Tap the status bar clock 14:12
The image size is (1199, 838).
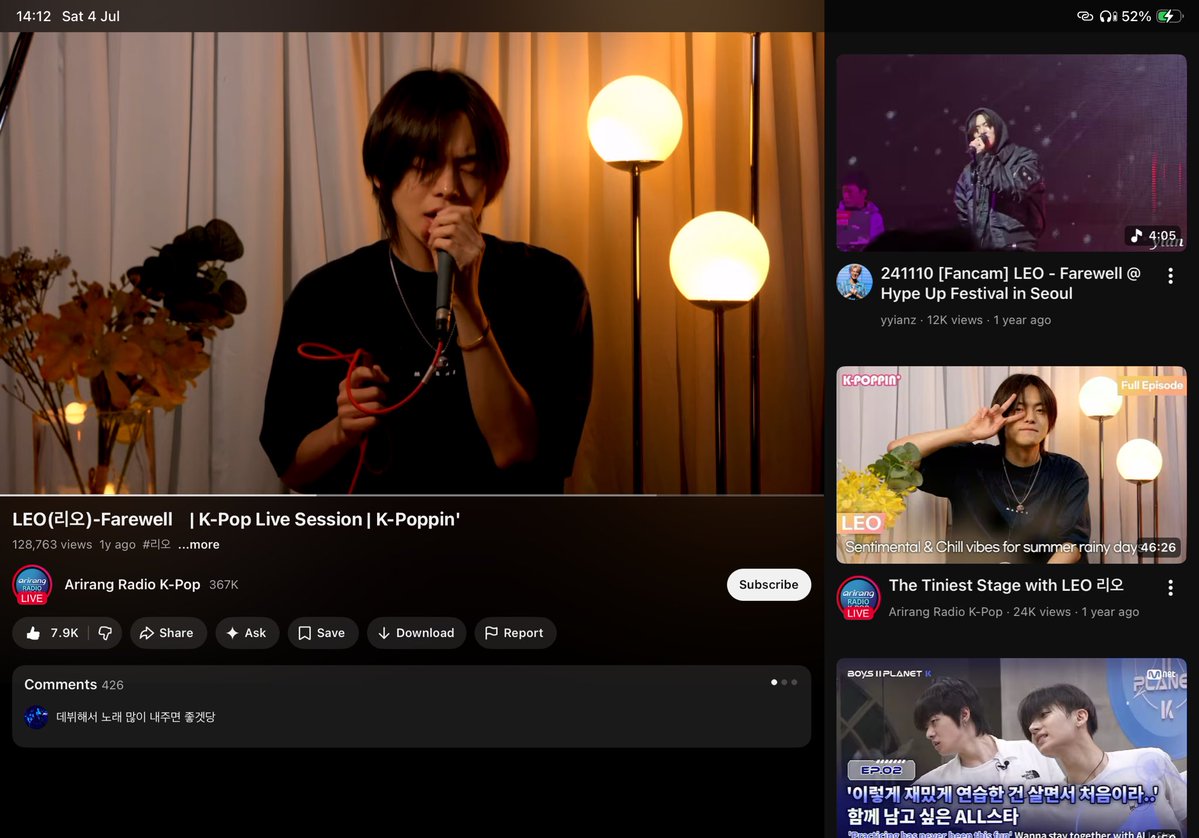(x=34, y=16)
